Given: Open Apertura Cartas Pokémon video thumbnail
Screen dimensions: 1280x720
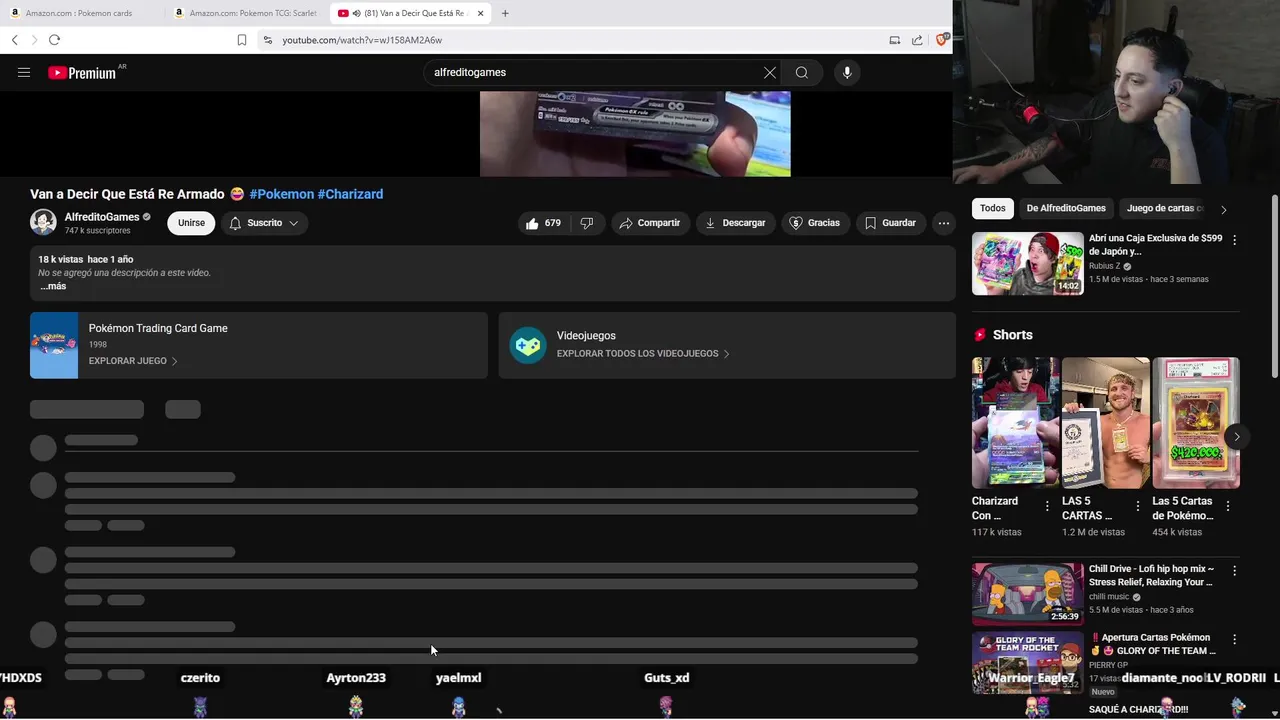Looking at the screenshot, I should (x=1028, y=662).
